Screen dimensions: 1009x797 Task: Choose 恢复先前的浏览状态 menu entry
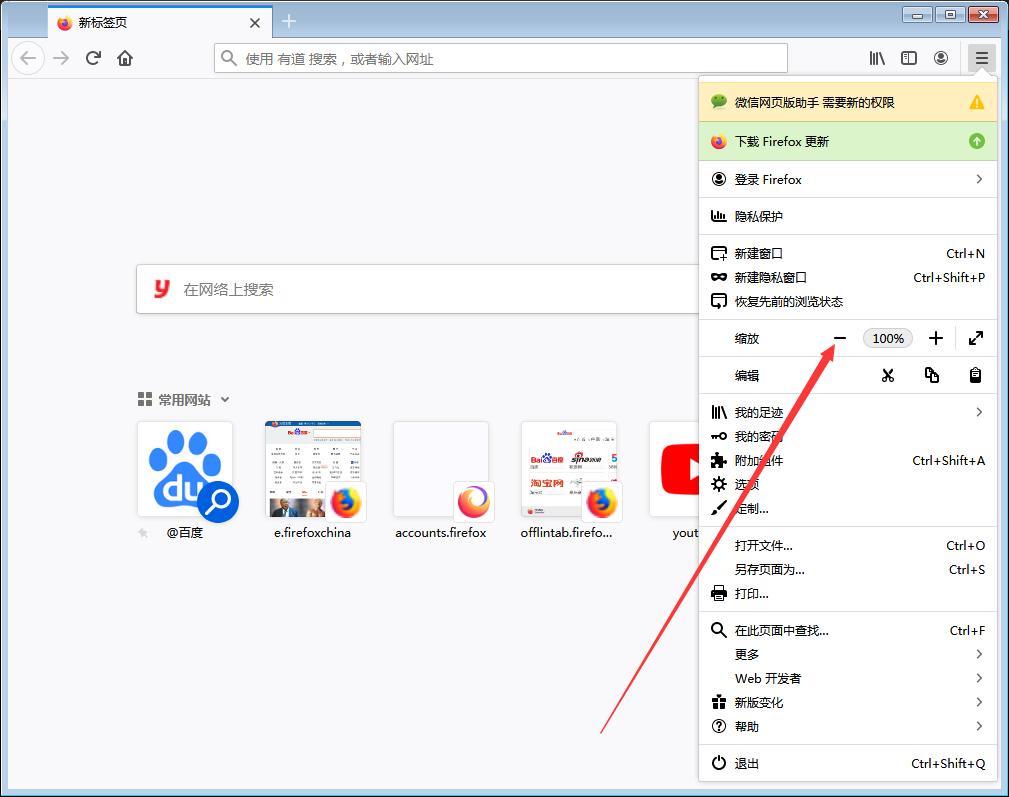[x=847, y=302]
